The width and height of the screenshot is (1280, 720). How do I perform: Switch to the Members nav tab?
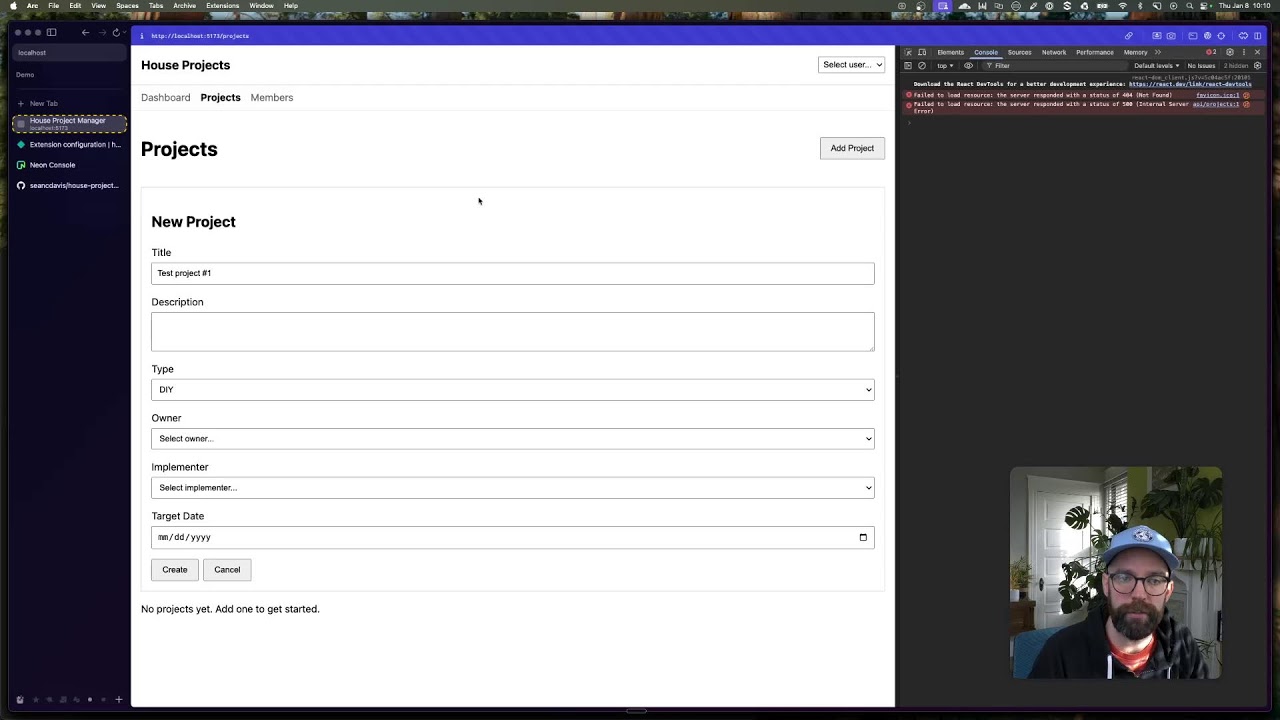pos(272,98)
